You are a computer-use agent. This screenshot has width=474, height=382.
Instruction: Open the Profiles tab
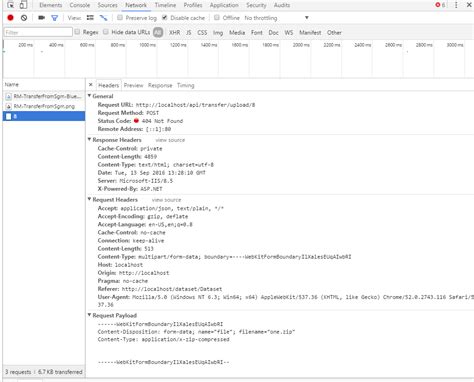(193, 5)
